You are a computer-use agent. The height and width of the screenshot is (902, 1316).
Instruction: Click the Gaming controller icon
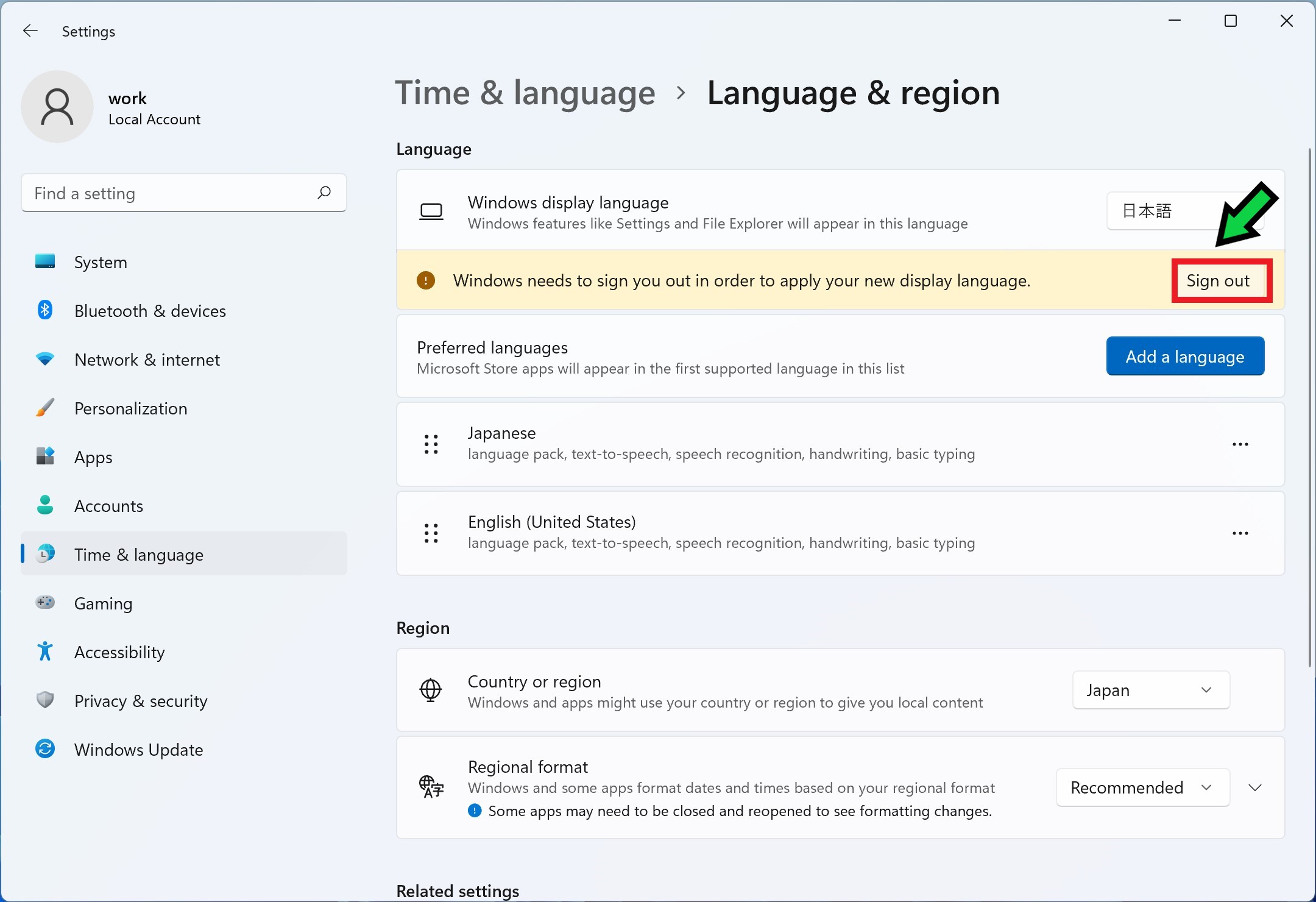click(x=45, y=603)
